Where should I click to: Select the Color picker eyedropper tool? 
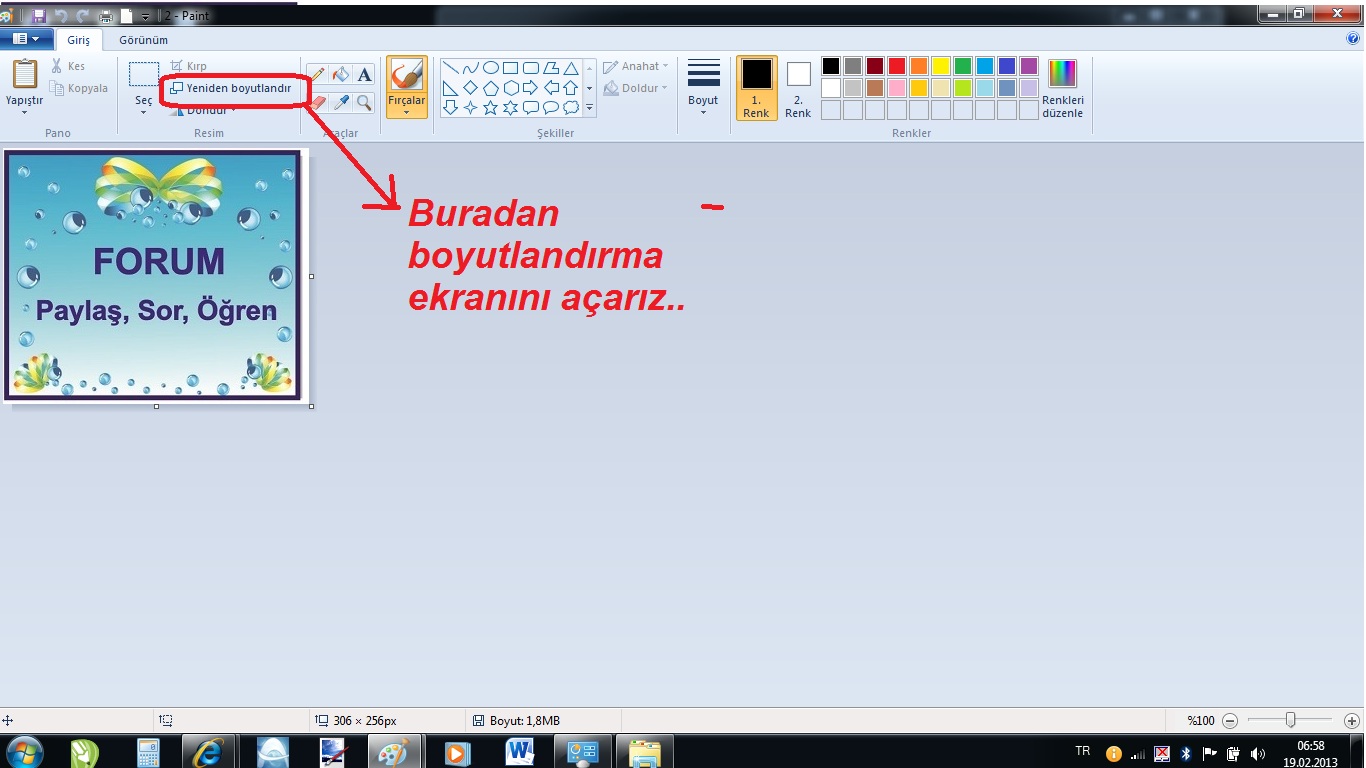(341, 102)
